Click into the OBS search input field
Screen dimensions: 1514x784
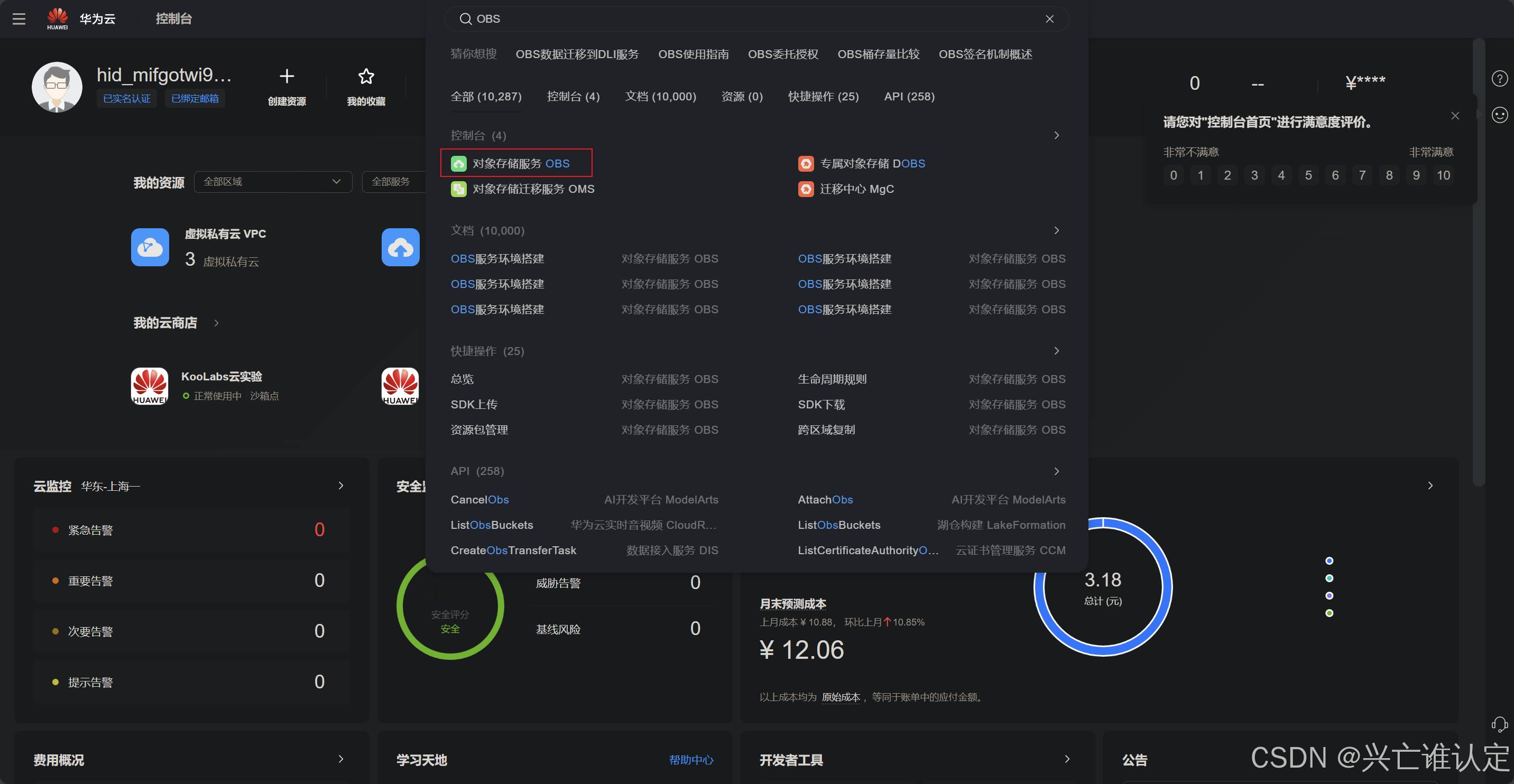pyautogui.click(x=756, y=19)
